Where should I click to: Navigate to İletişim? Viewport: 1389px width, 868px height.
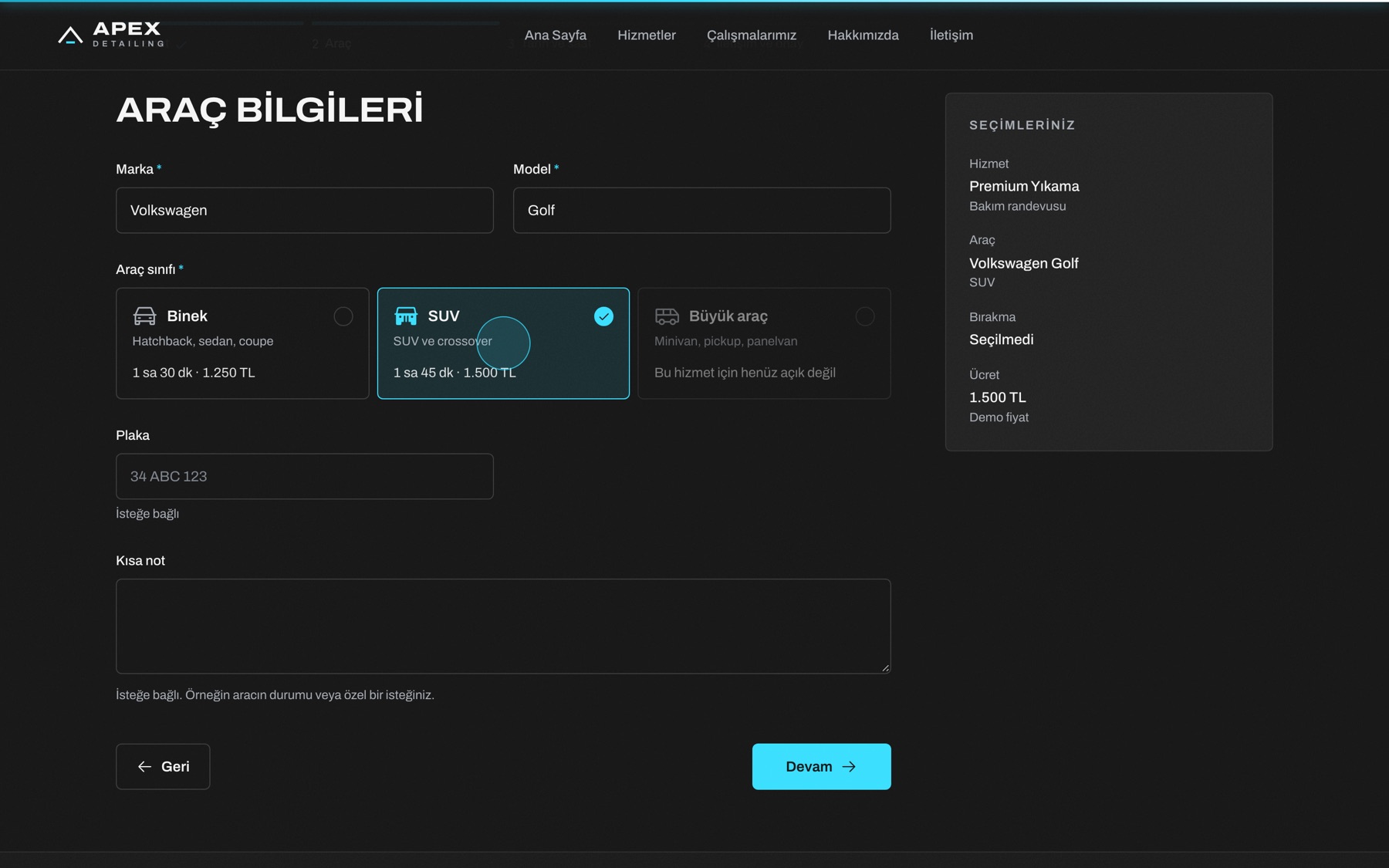coord(951,35)
